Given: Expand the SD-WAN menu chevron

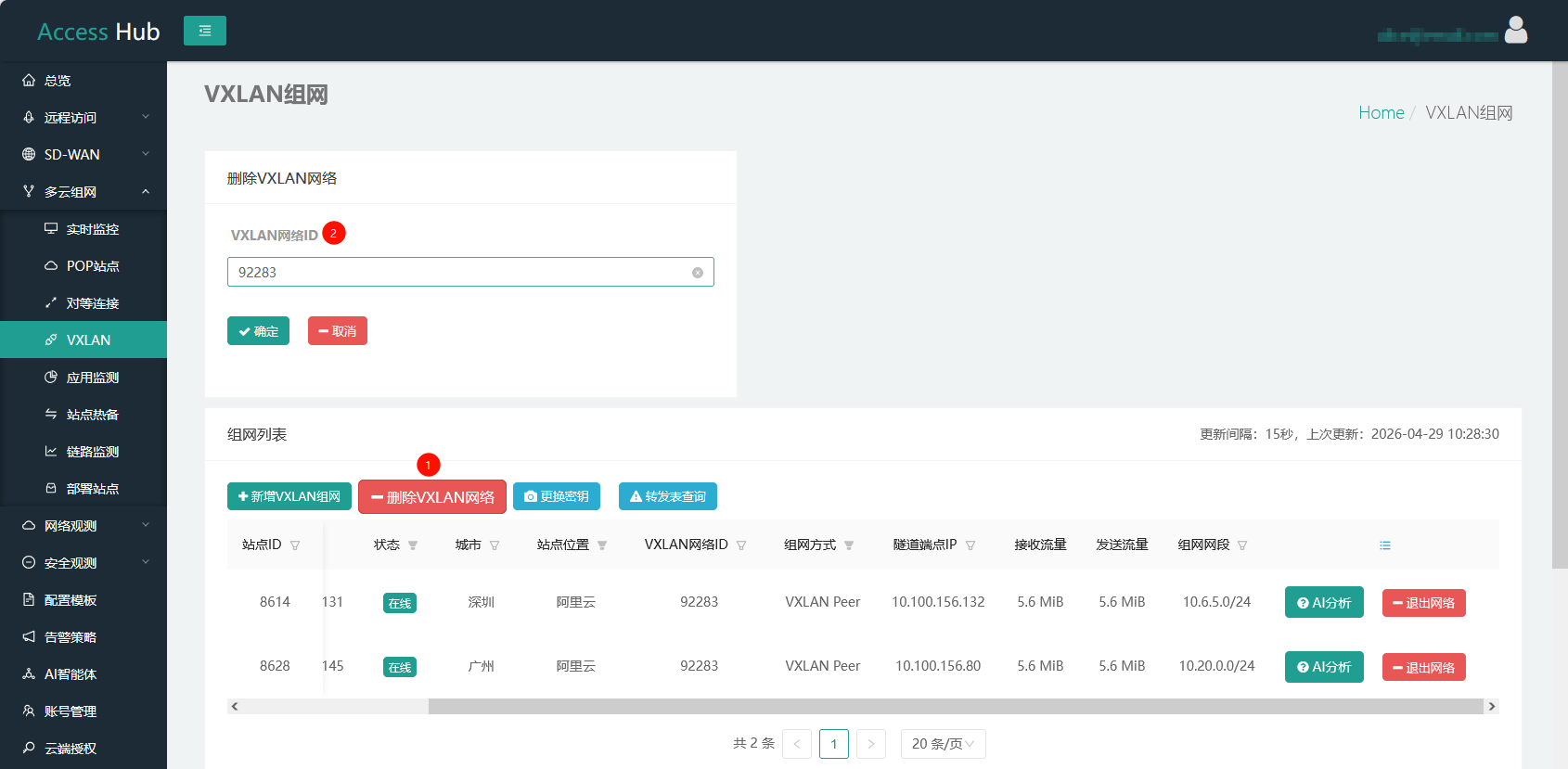Looking at the screenshot, I should [146, 154].
